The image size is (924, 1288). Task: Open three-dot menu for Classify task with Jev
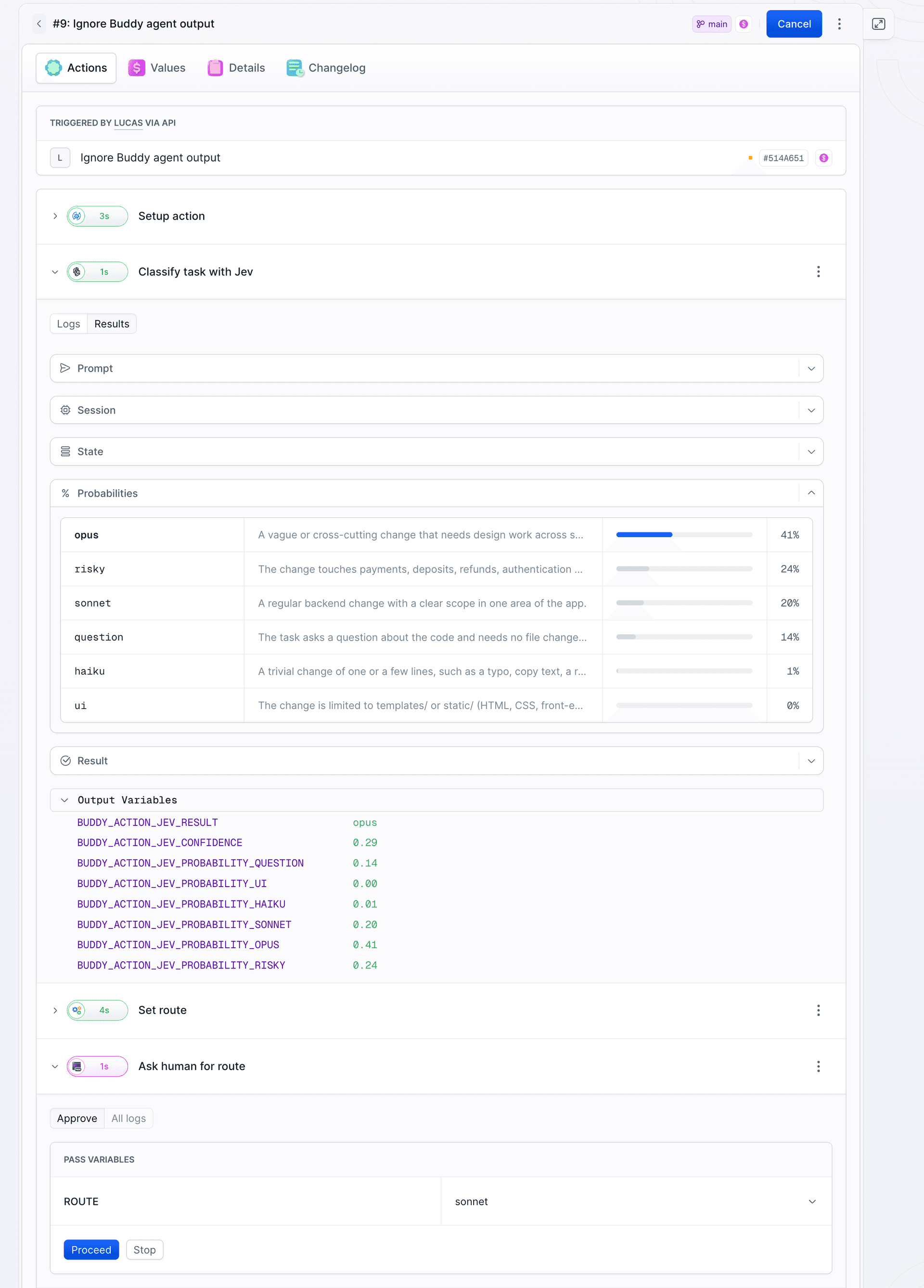click(x=819, y=272)
